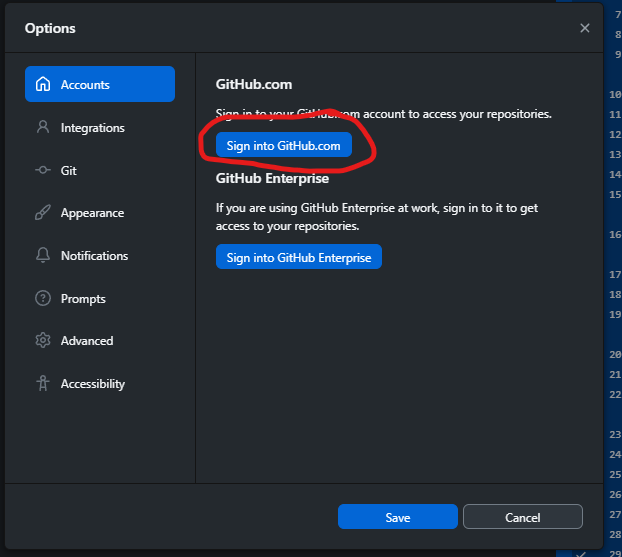Open the Accessibility tab
Screen dimensions: 622x557
click(x=100, y=384)
